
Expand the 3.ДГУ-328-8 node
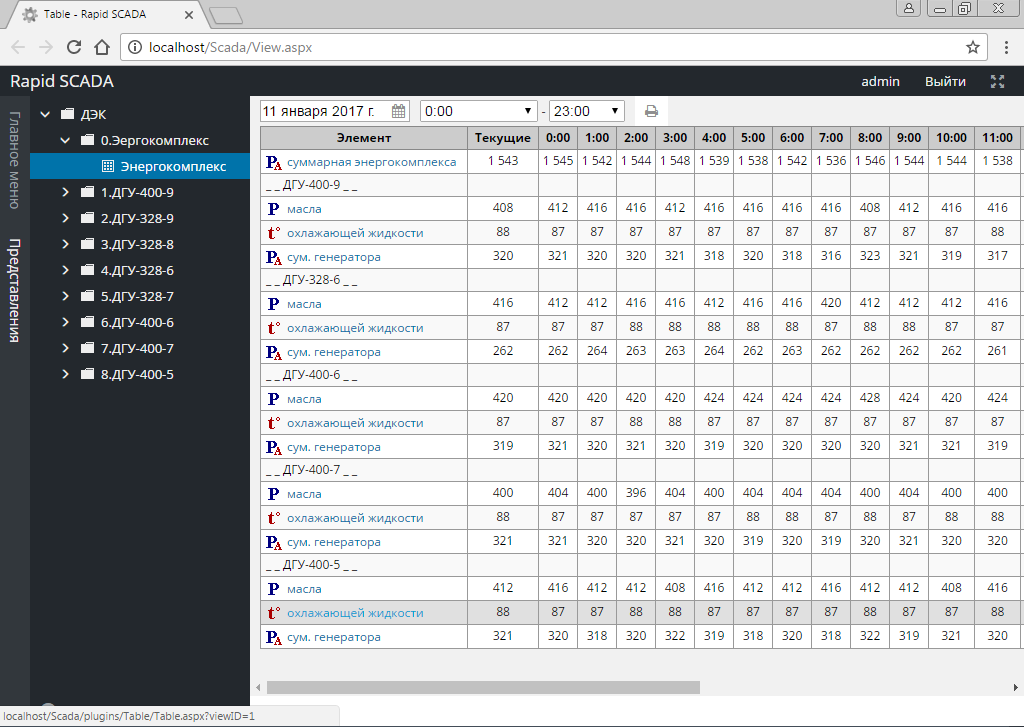coord(65,244)
